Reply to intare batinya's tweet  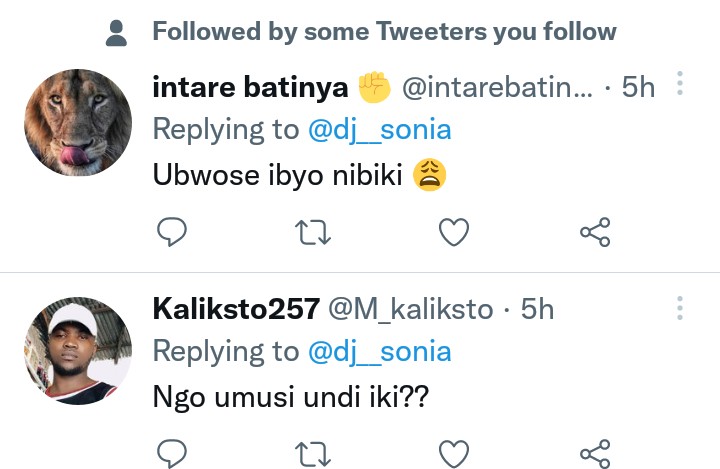pos(173,233)
